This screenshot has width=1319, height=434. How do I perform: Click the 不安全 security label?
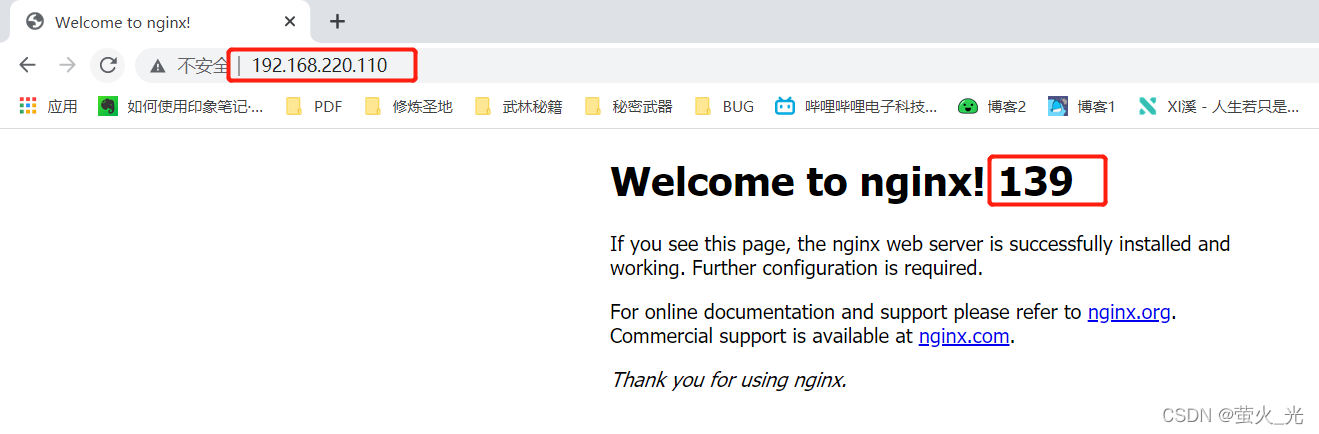203,66
